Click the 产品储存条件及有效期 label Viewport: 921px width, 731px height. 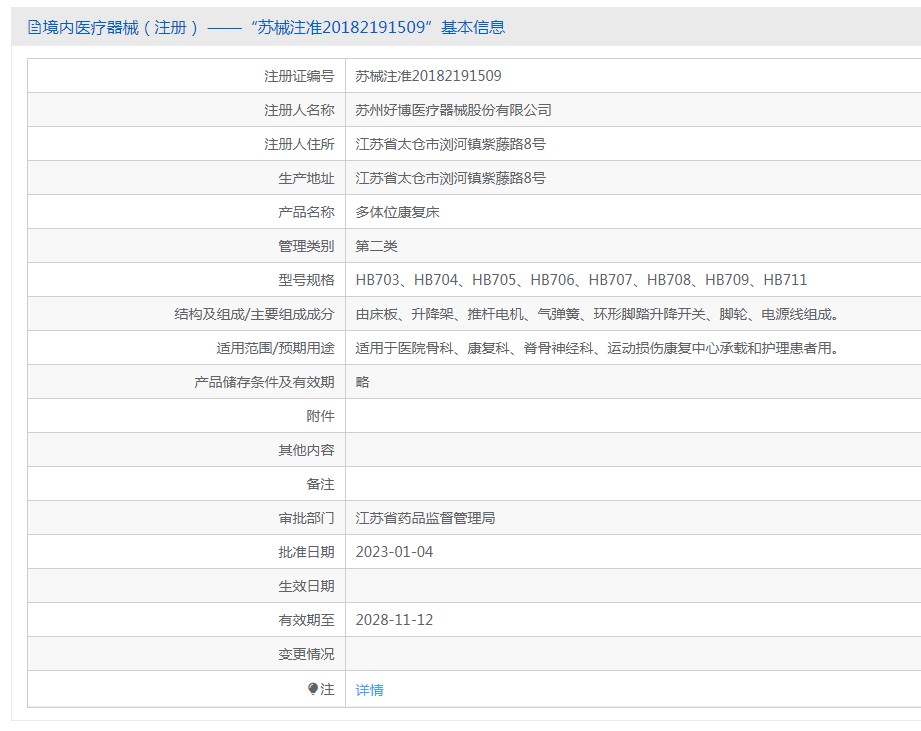coord(264,382)
